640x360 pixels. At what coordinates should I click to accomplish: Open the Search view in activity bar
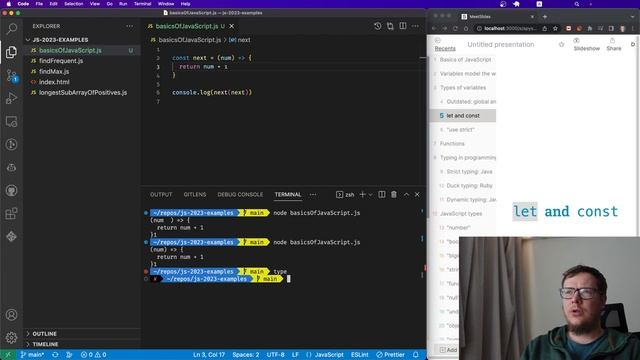click(x=11, y=29)
